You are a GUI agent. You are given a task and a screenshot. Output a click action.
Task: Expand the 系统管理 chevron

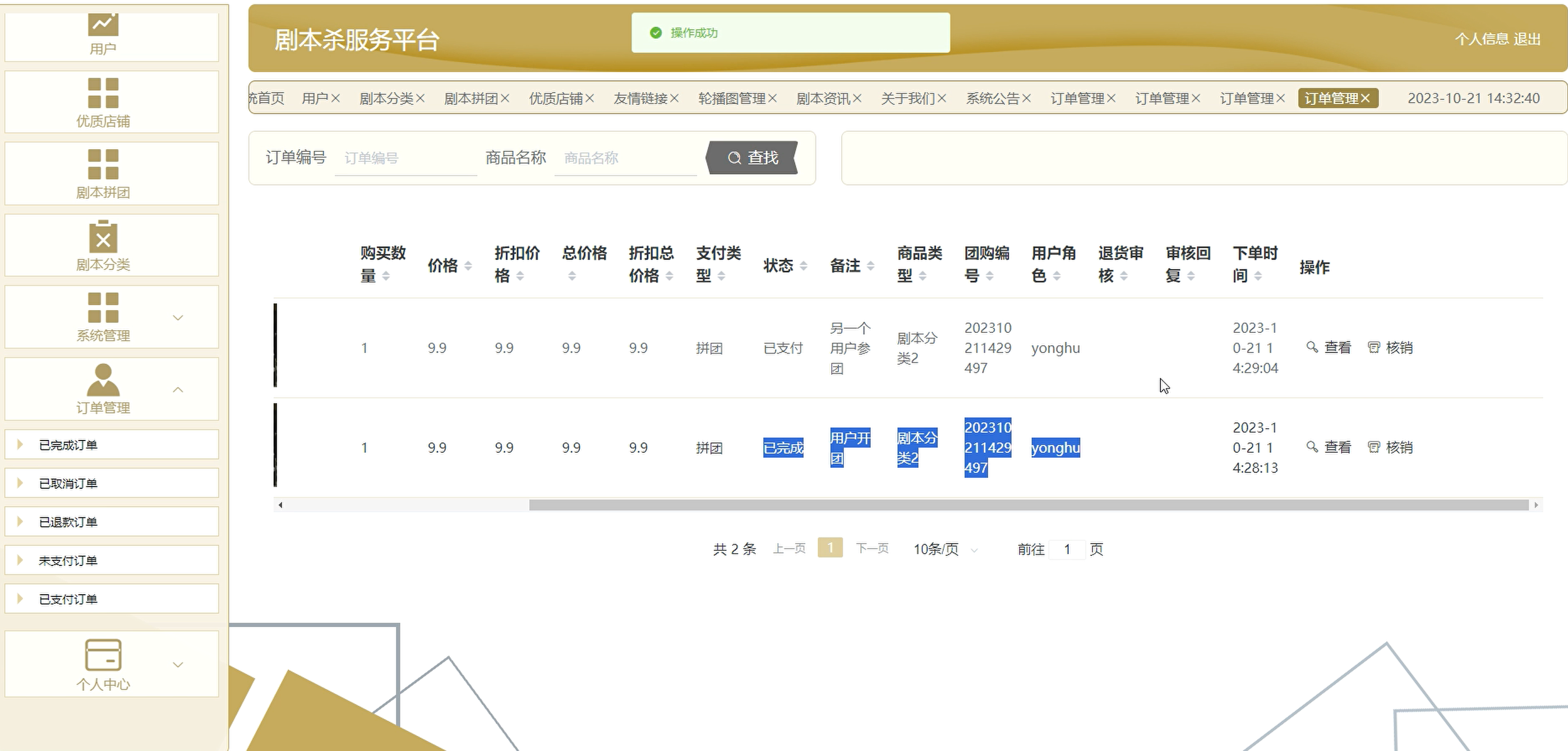coord(178,317)
